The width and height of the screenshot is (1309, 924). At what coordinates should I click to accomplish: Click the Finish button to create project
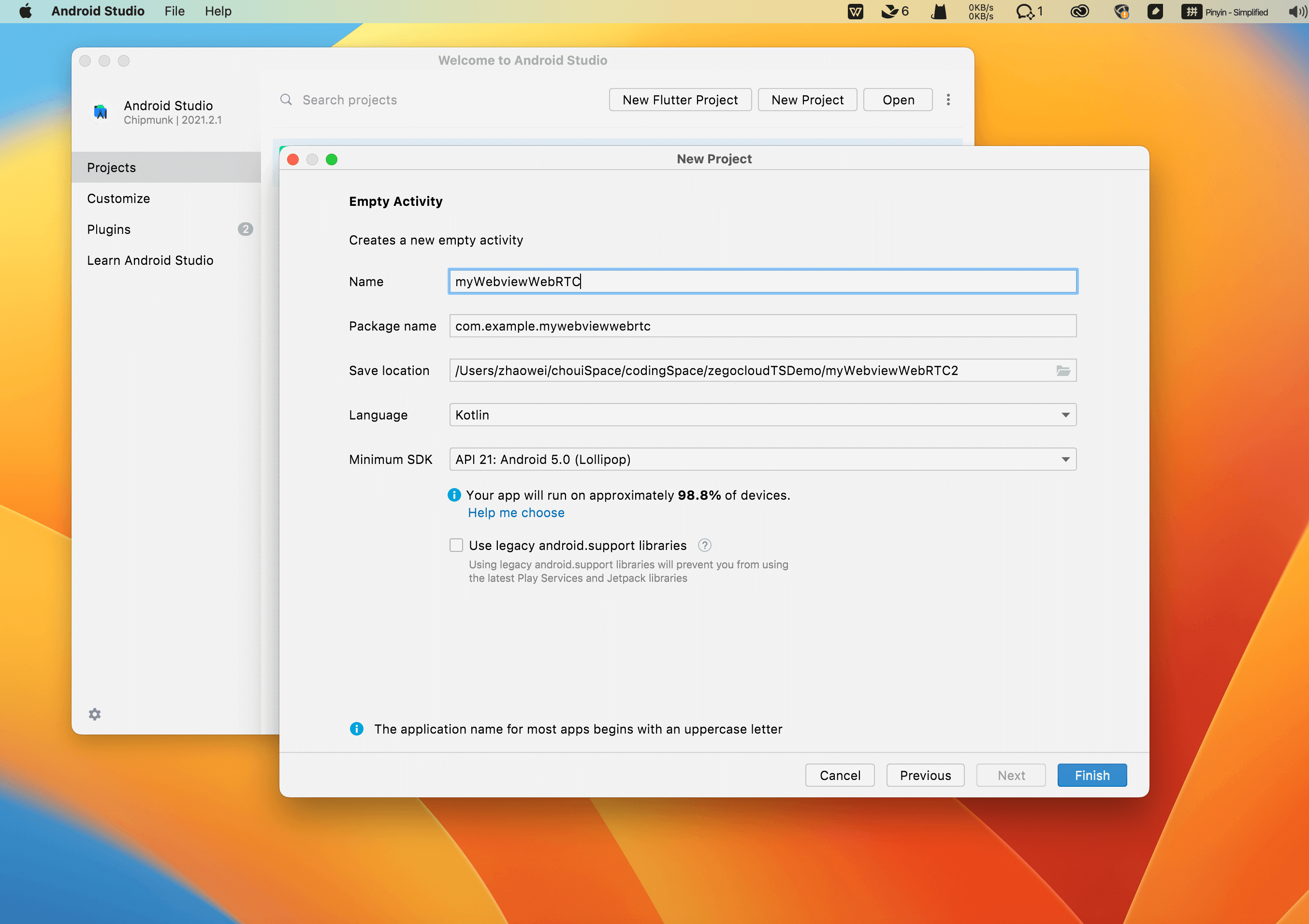1092,775
